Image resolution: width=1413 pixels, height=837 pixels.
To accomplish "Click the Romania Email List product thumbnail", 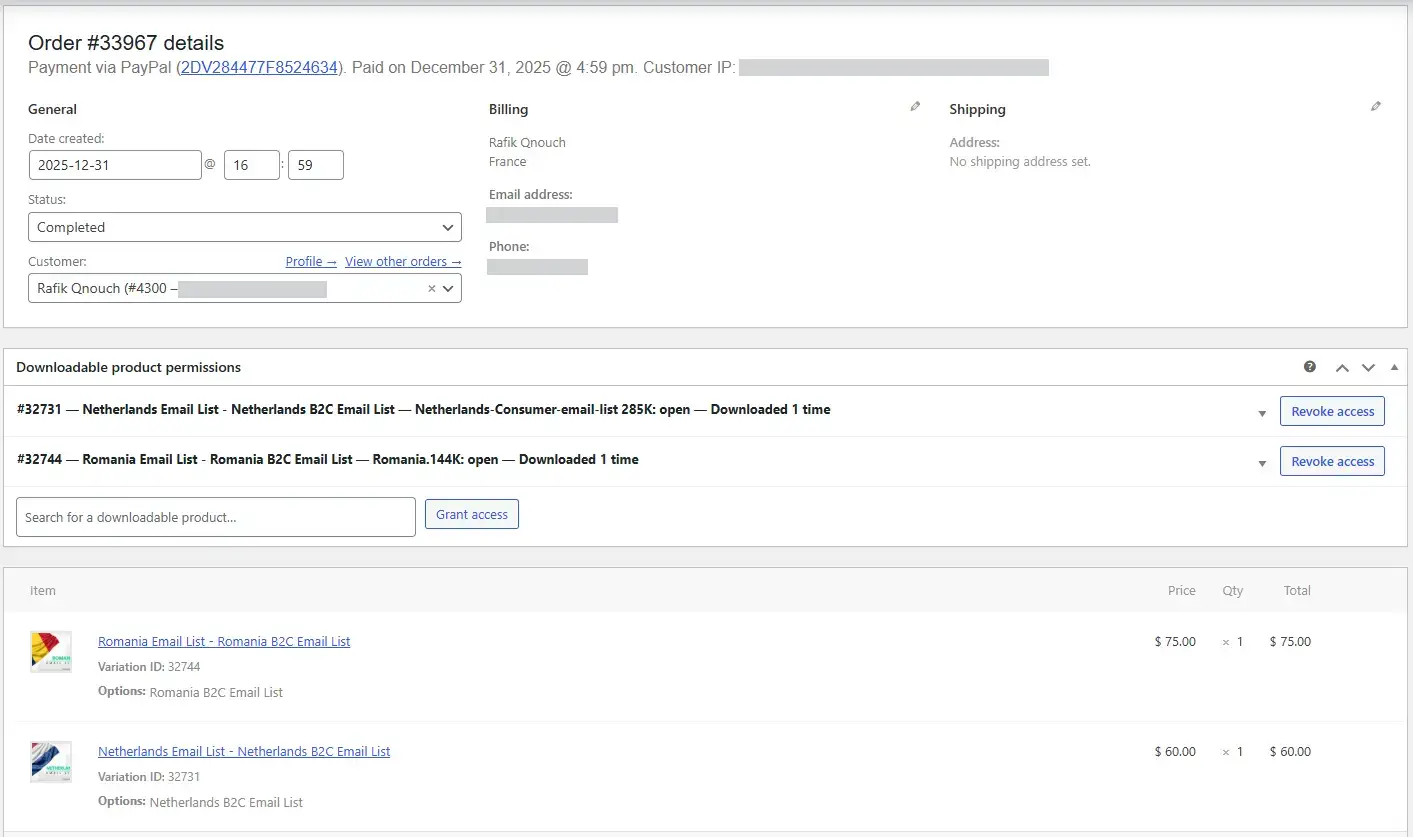I will (51, 652).
